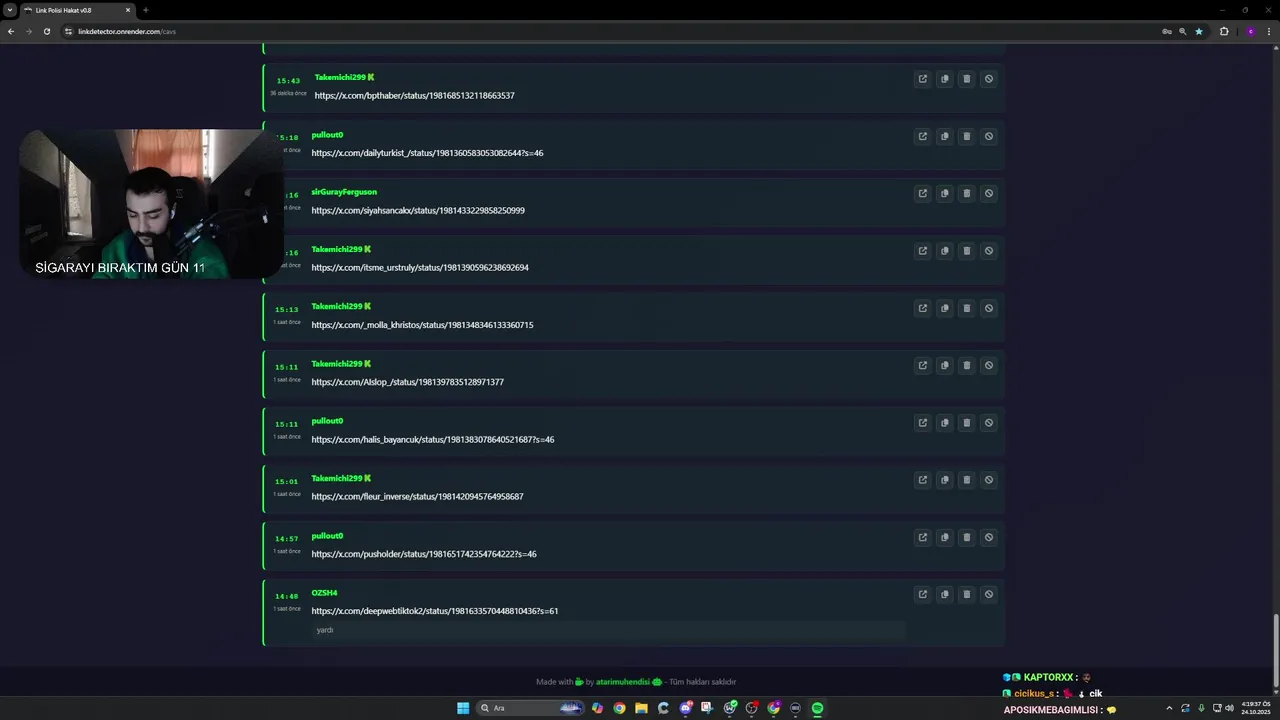
Task: Block sender of the bpthaber link
Action: click(988, 79)
